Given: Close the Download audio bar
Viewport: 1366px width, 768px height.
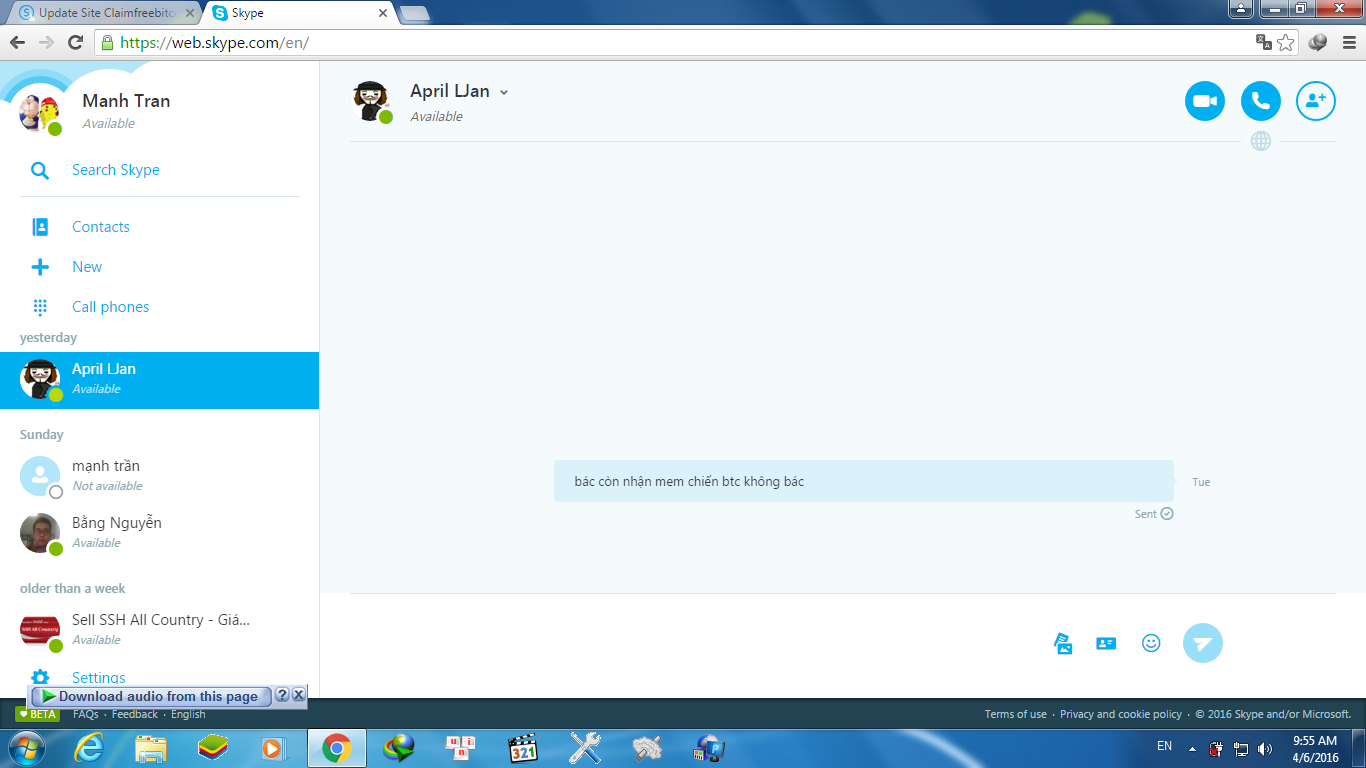Looking at the screenshot, I should [x=298, y=695].
